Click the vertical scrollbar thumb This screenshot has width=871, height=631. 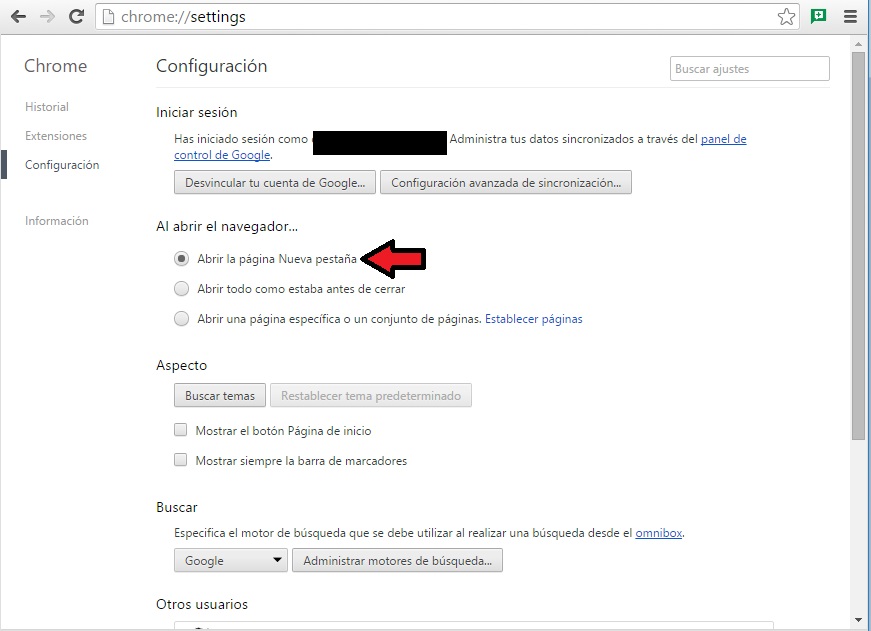click(x=858, y=245)
